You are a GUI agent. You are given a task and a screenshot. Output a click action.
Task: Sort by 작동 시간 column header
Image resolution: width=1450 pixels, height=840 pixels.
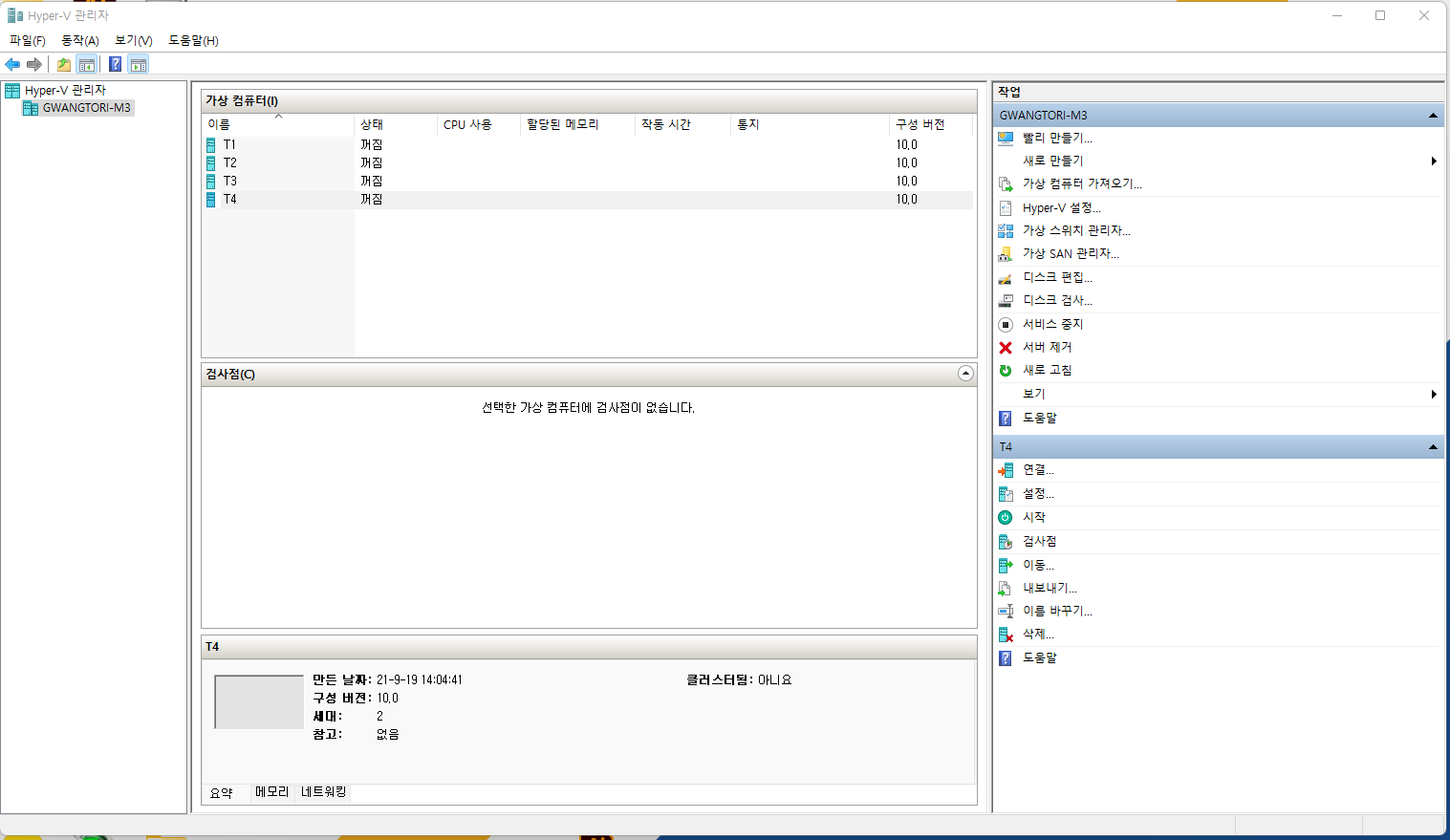[x=682, y=124]
